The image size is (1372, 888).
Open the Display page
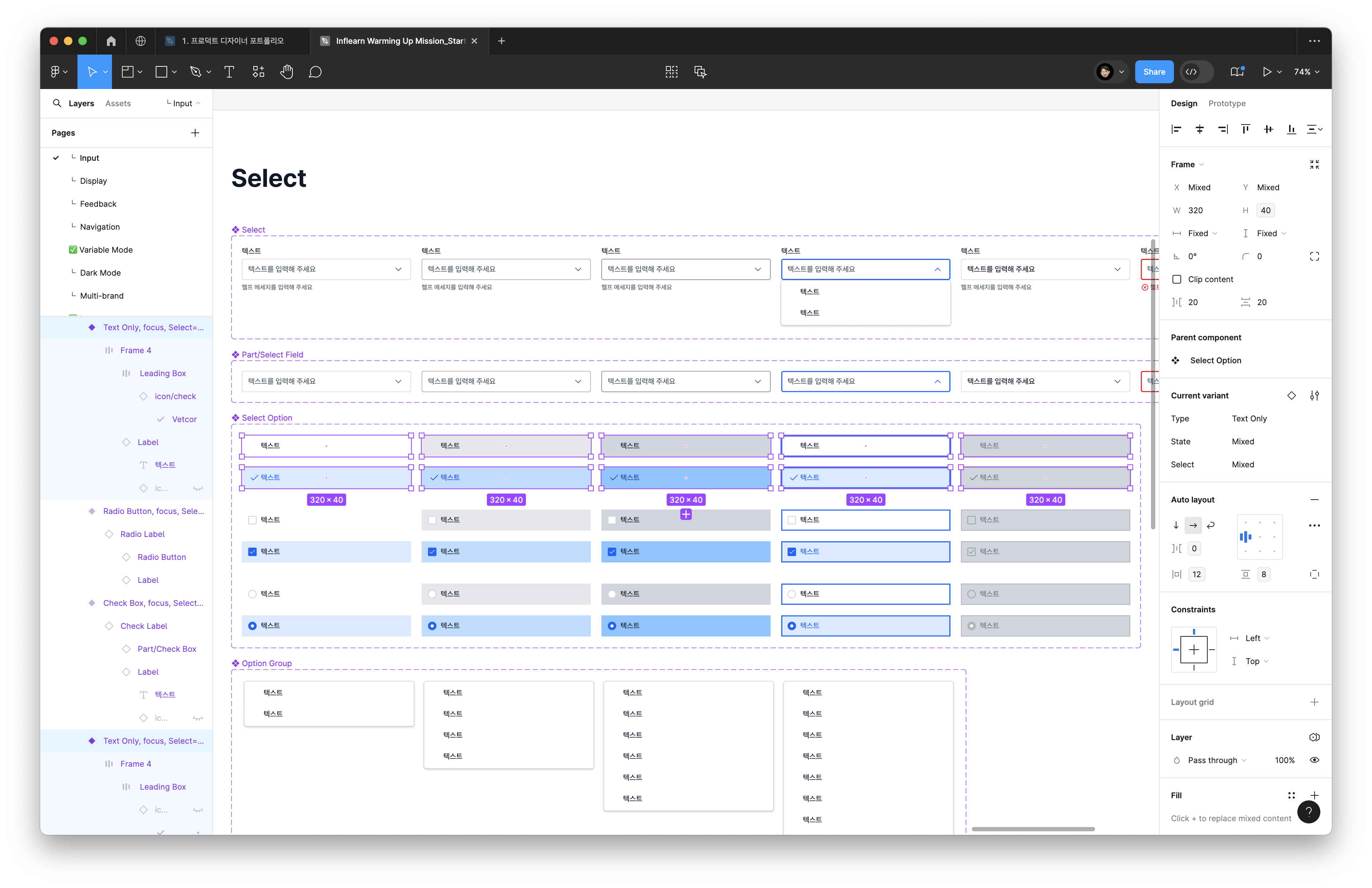tap(93, 181)
